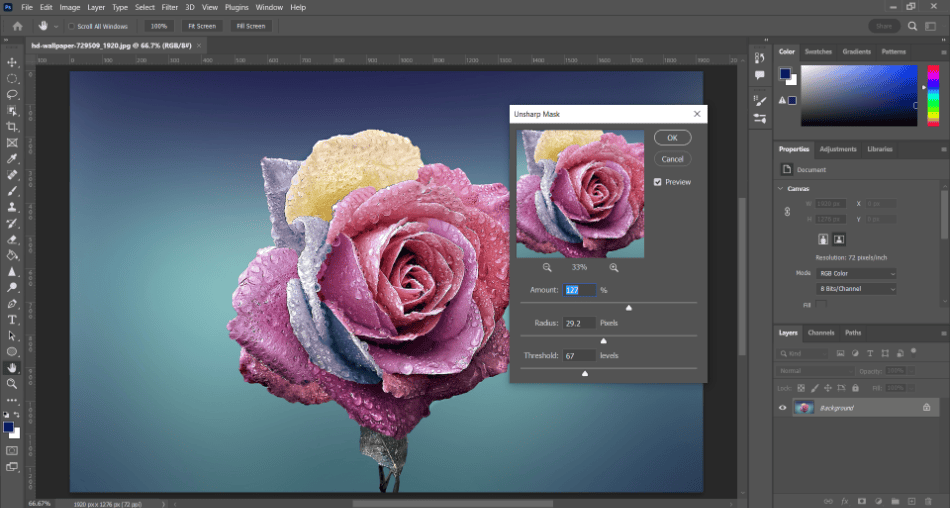The height and width of the screenshot is (508, 950).
Task: Toggle lock transparent pixels in Layers
Action: 801,388
